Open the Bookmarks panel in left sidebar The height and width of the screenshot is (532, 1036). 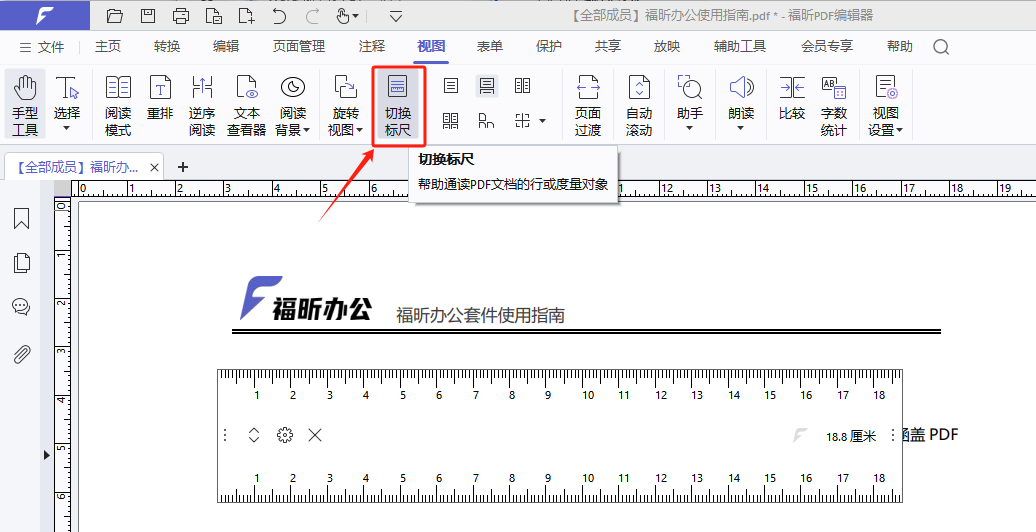tap(21, 219)
